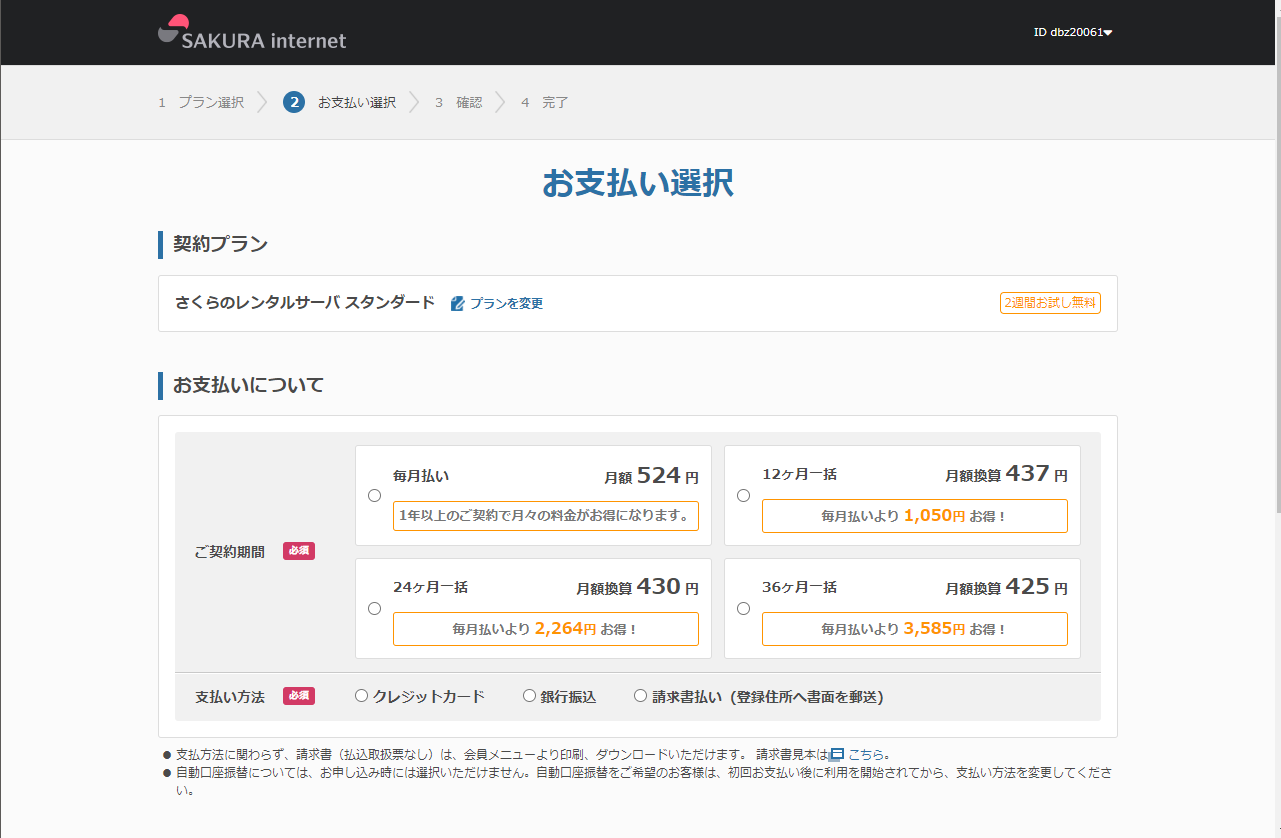Click the 1年以上のご契約 notice box
Viewport: 1281px width, 838px height.
(x=546, y=516)
